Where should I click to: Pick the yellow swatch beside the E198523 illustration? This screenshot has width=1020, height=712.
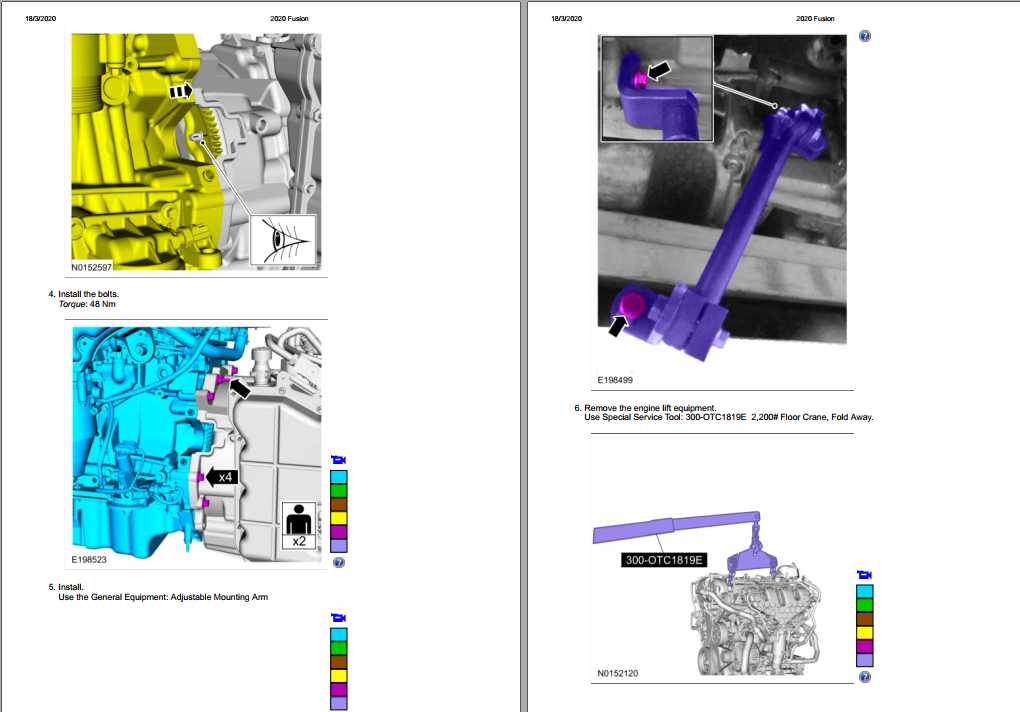click(339, 518)
